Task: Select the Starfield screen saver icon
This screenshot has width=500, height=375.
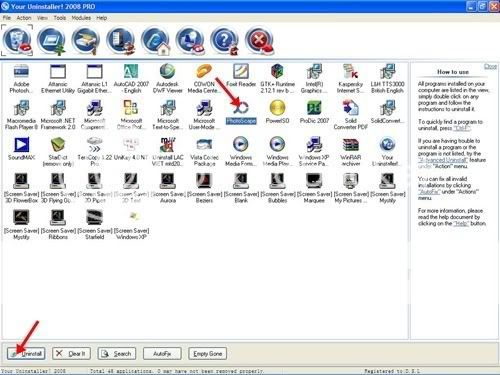Action: pyautogui.click(x=95, y=218)
